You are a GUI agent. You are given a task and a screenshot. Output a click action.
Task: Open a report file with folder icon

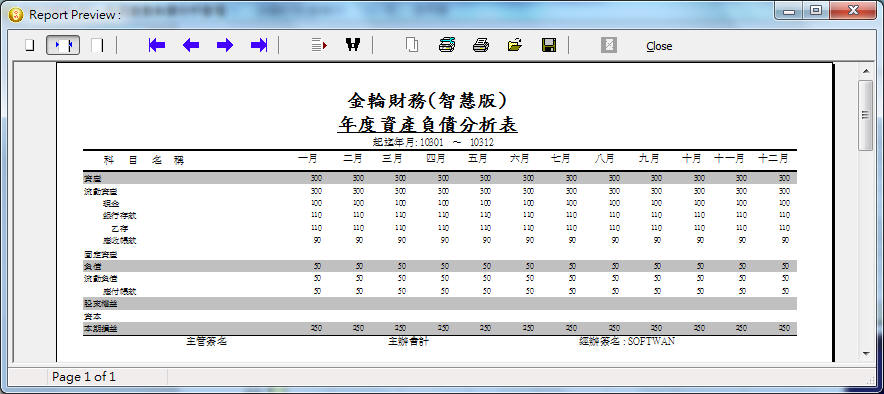(x=515, y=46)
